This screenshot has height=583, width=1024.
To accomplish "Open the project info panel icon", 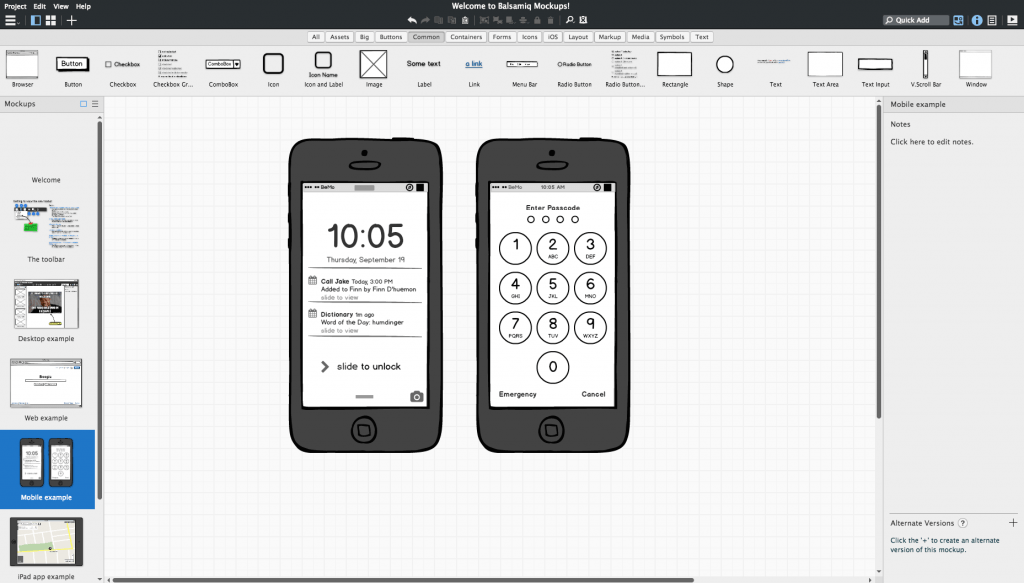I will [976, 19].
